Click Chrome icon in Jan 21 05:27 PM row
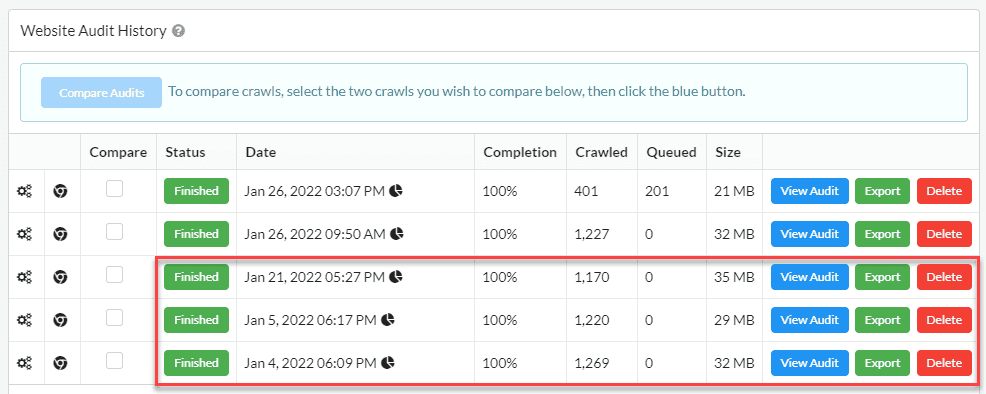The height and width of the screenshot is (394, 986). [x=60, y=276]
